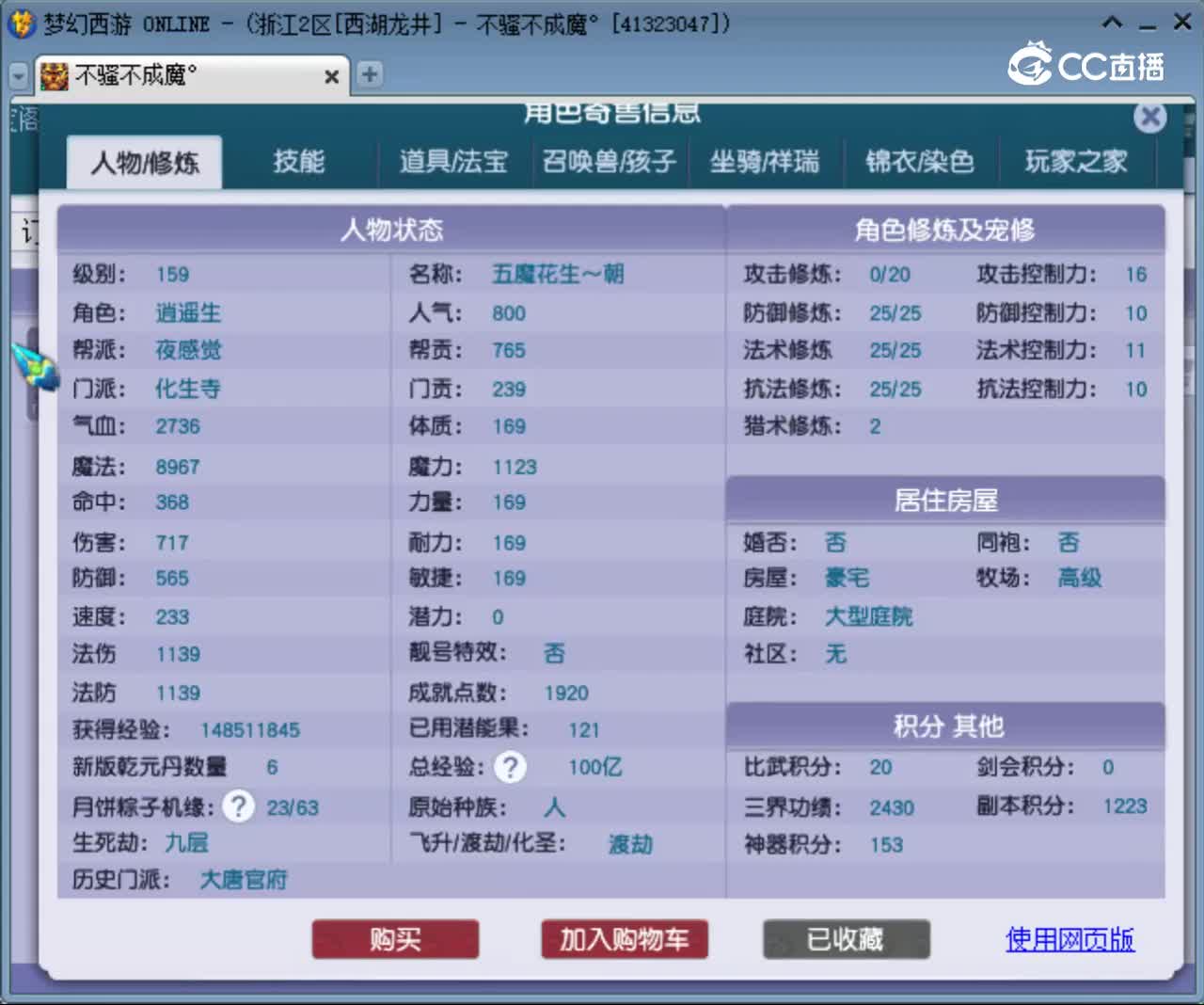
Task: Click the 庭院 value 大型庭院
Action: coord(868,616)
